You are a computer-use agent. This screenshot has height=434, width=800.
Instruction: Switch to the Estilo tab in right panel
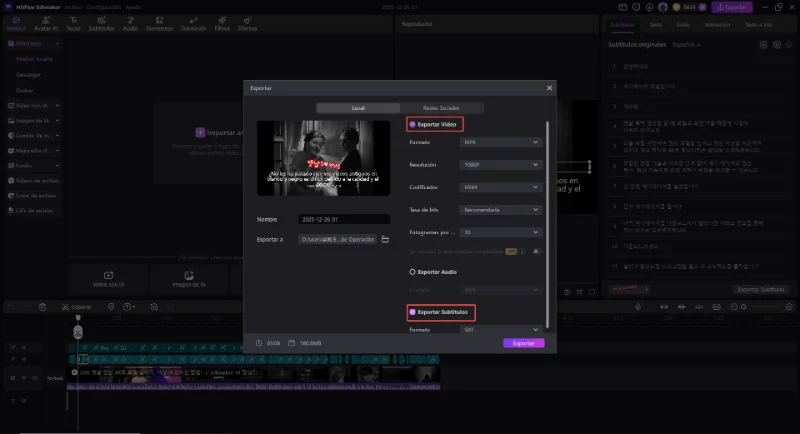click(x=683, y=24)
